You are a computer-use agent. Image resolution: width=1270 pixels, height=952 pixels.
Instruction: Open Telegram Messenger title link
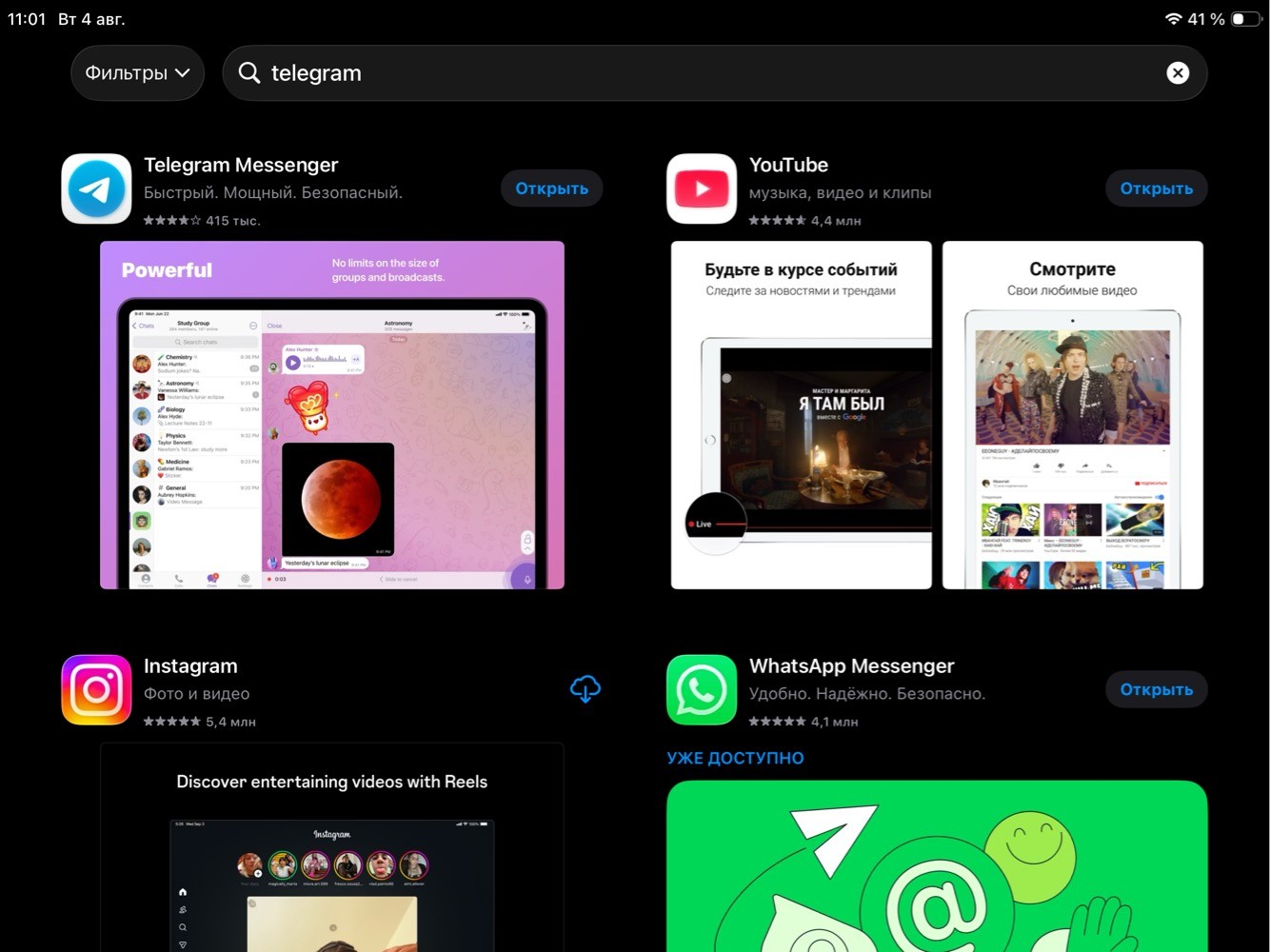241,165
